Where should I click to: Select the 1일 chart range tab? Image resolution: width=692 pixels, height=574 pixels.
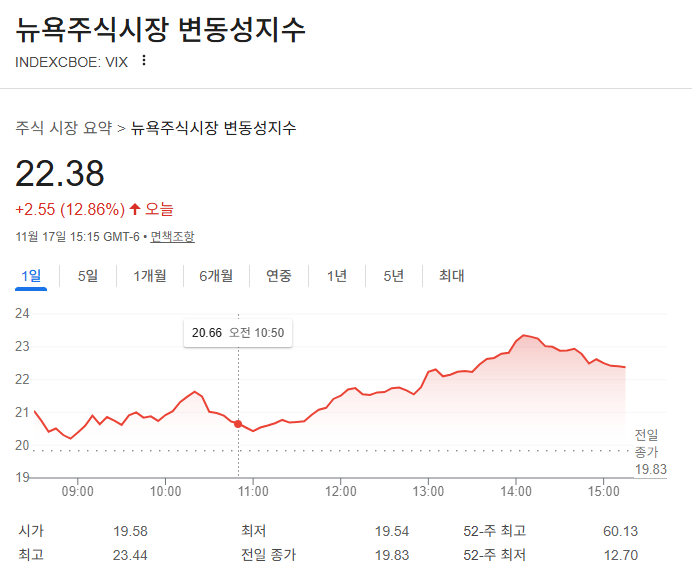coord(31,276)
